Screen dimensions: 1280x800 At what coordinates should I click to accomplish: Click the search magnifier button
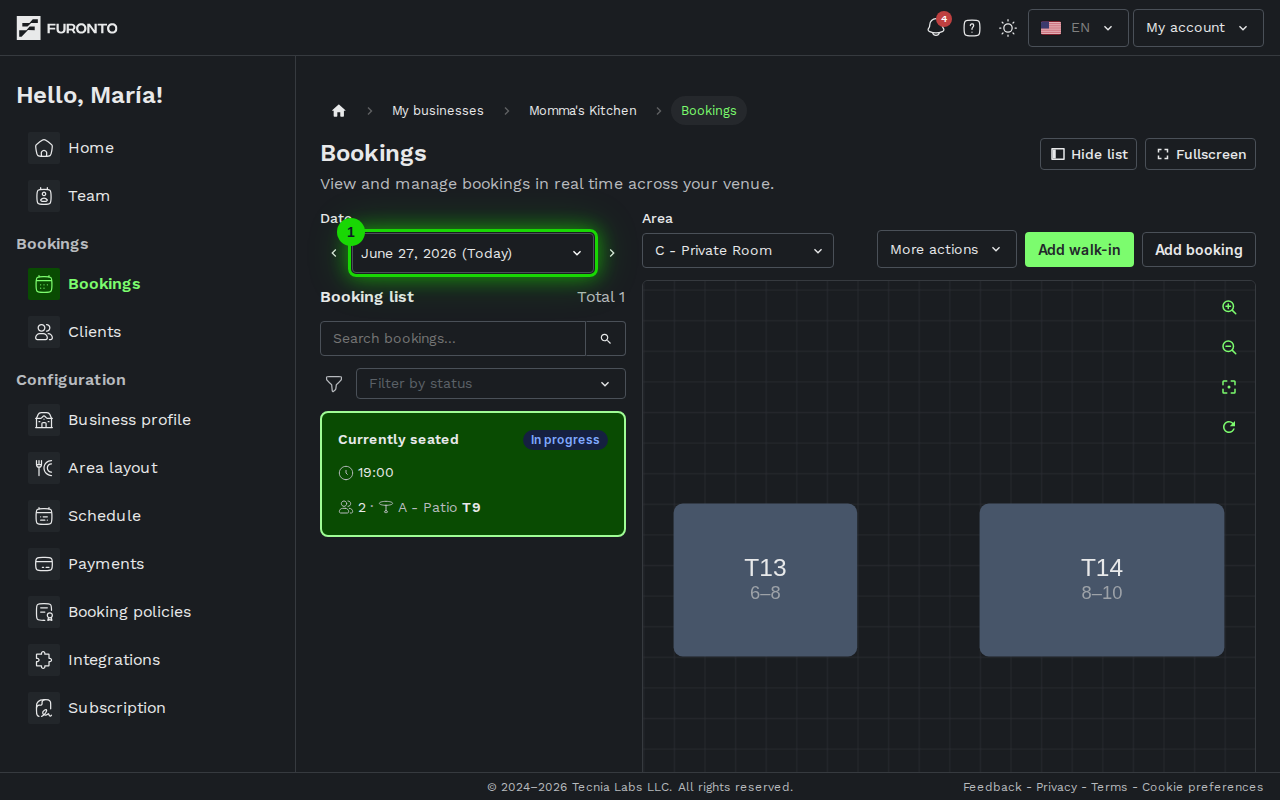pyautogui.click(x=606, y=338)
